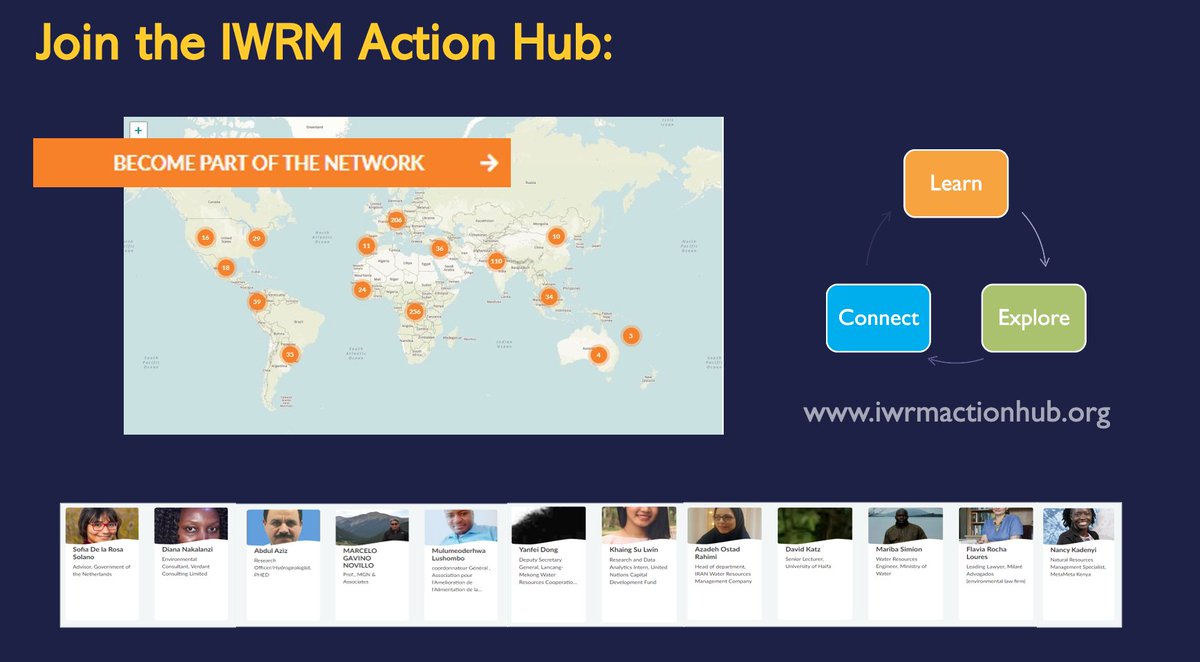The image size is (1200, 662).
Task: Click the name Diana Nakalanzi
Action: 187,549
